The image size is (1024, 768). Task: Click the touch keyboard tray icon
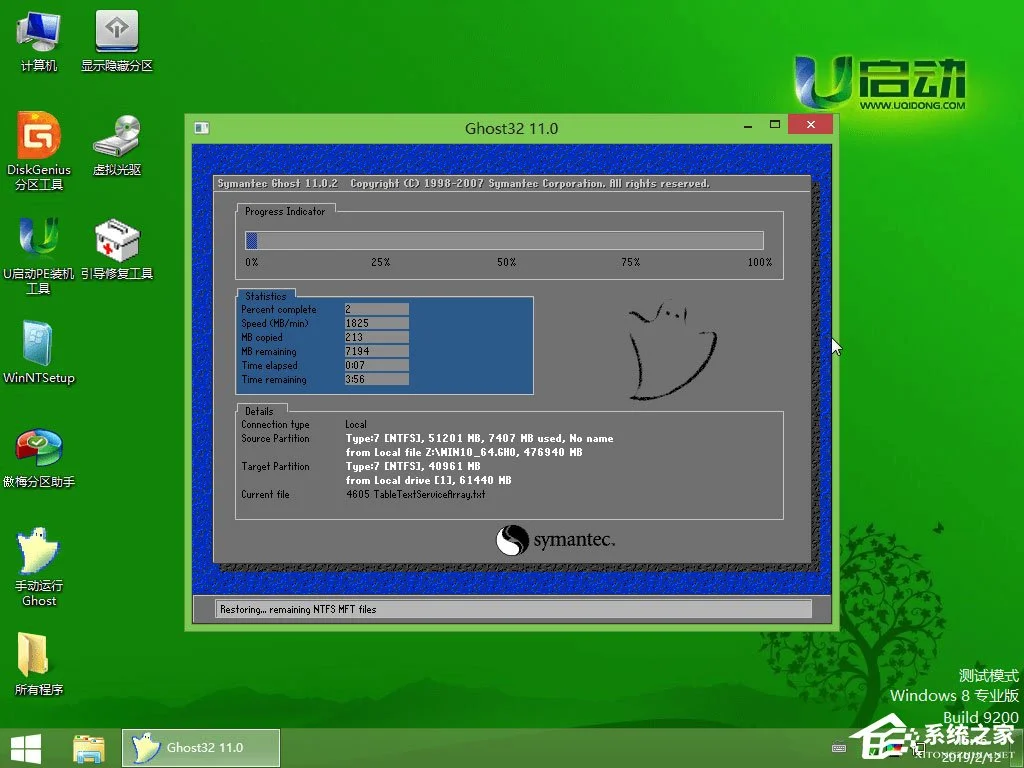(x=839, y=748)
